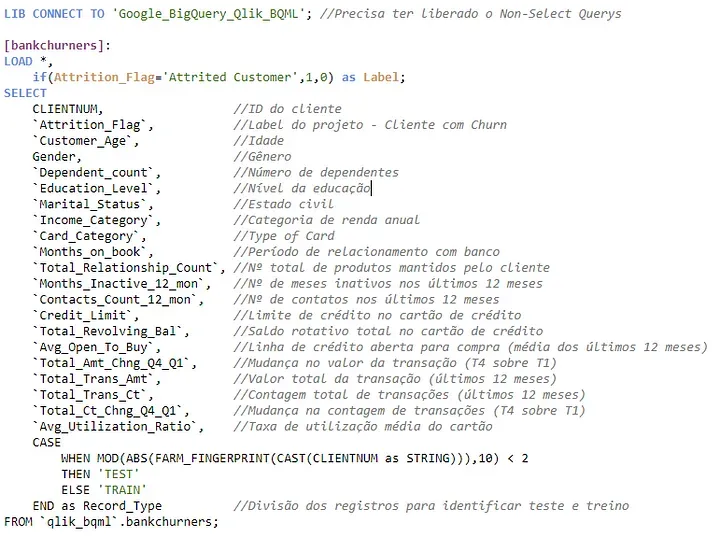This screenshot has height=537, width=720.
Task: Click the `Total_Ct_Chng_Q4_Q1` field
Action: (x=111, y=411)
